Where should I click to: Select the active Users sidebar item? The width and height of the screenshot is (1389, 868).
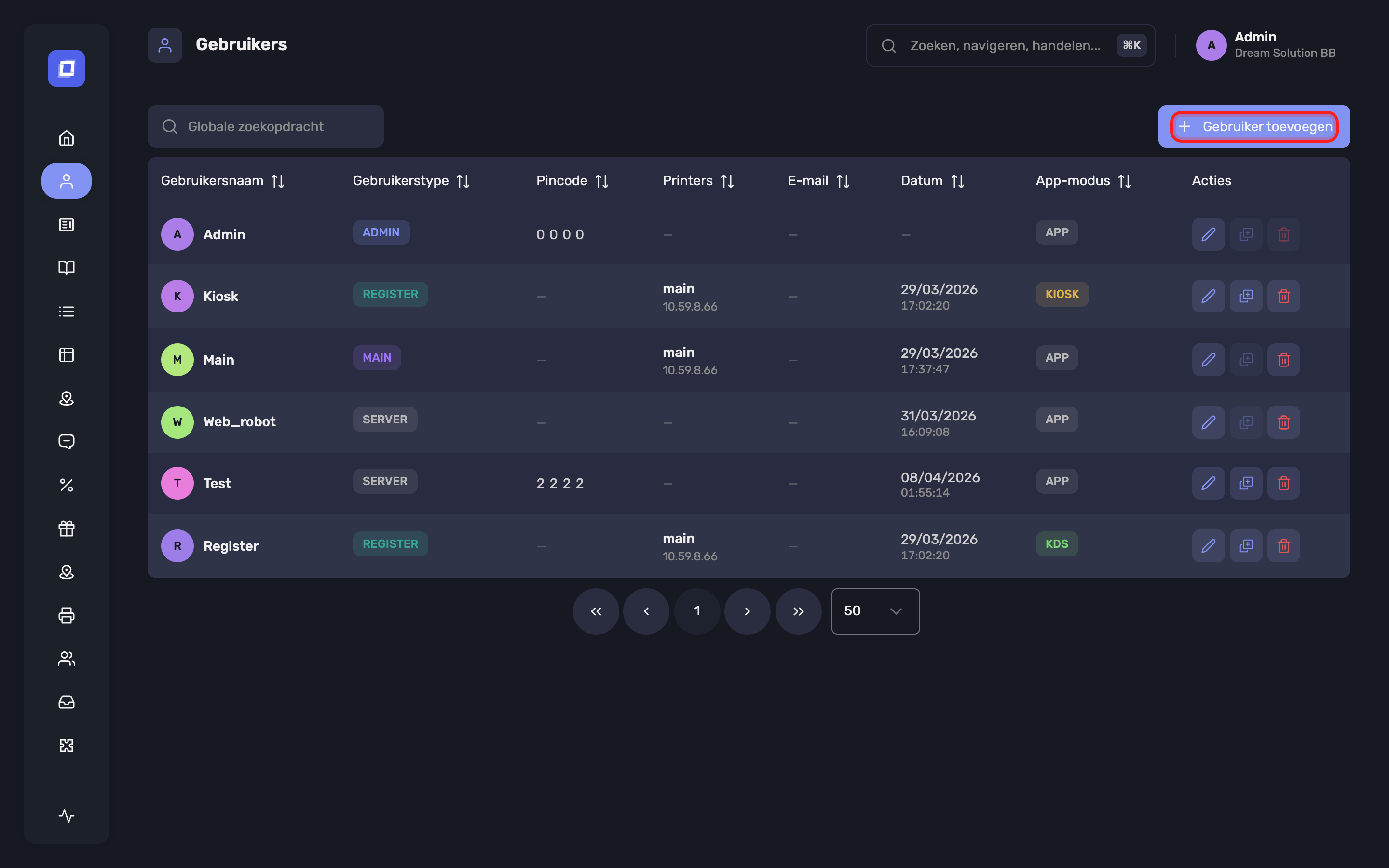tap(67, 181)
